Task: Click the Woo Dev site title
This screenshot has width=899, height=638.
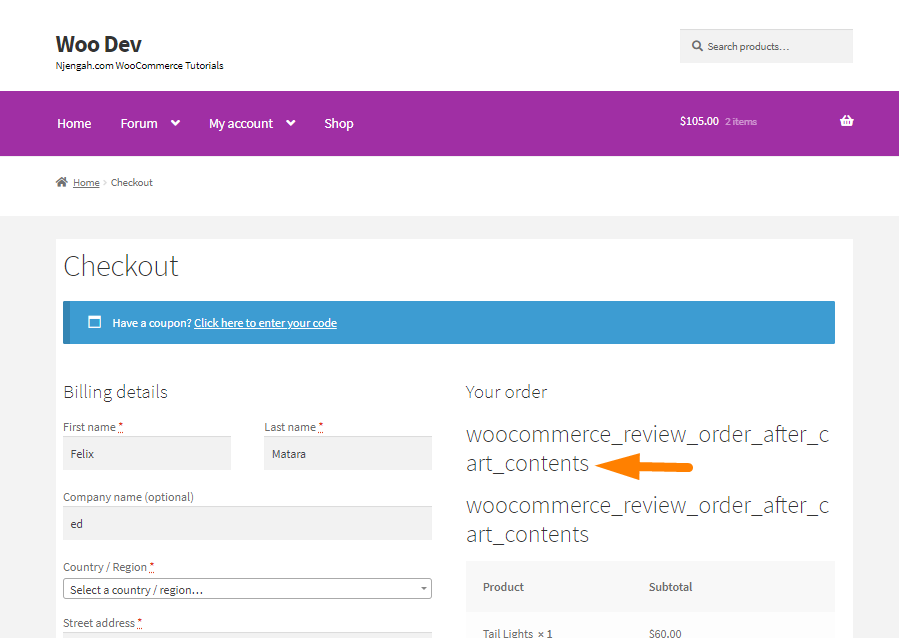Action: (x=99, y=44)
